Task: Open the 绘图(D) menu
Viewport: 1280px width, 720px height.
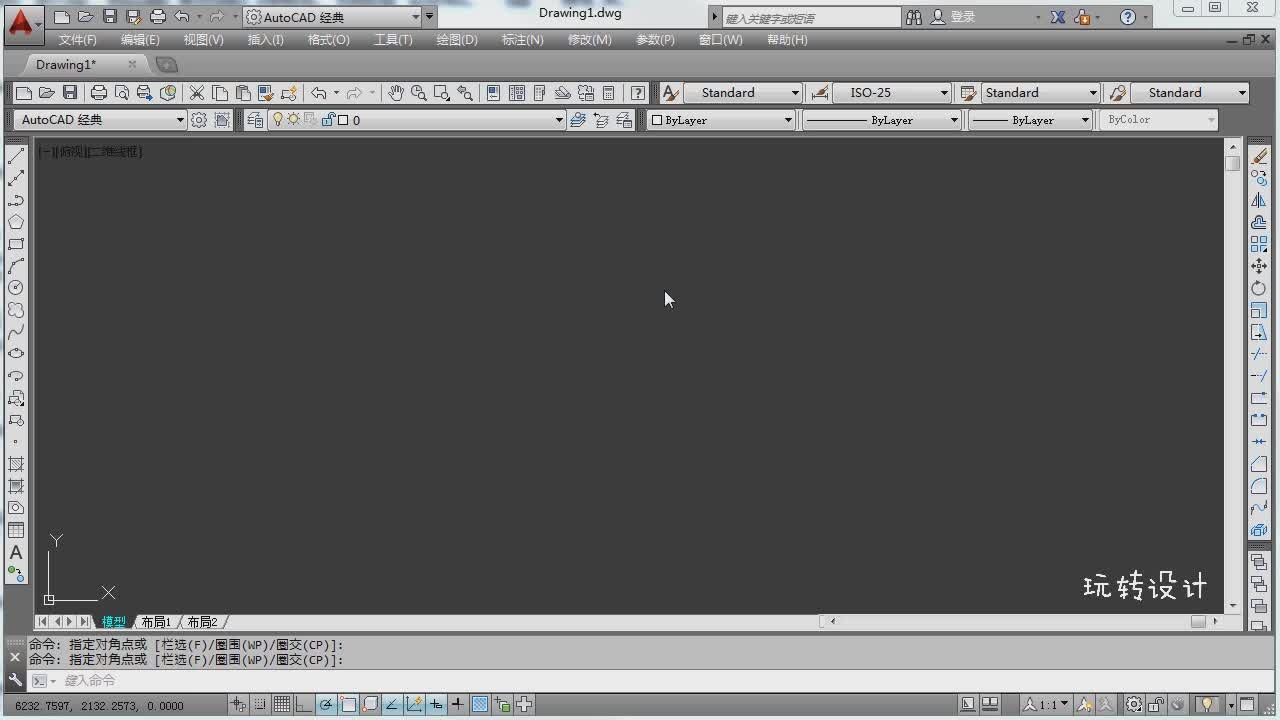Action: [457, 40]
